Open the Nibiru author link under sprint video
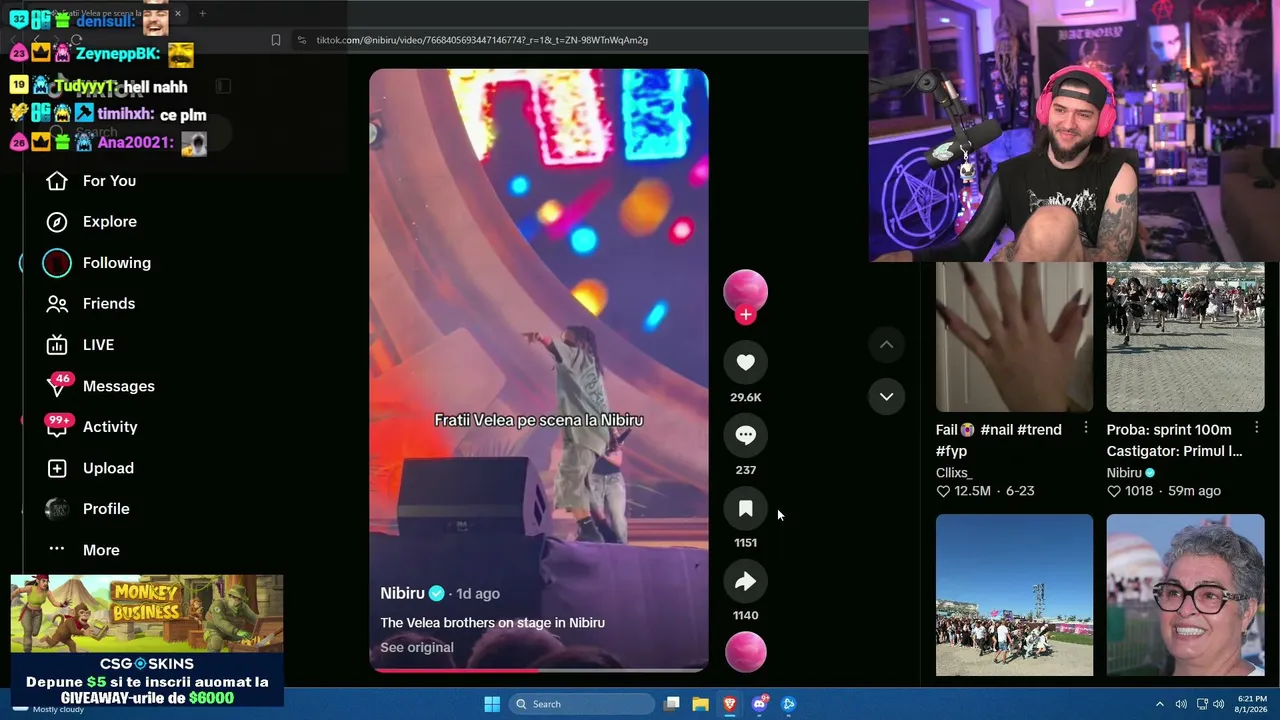 click(x=1124, y=473)
